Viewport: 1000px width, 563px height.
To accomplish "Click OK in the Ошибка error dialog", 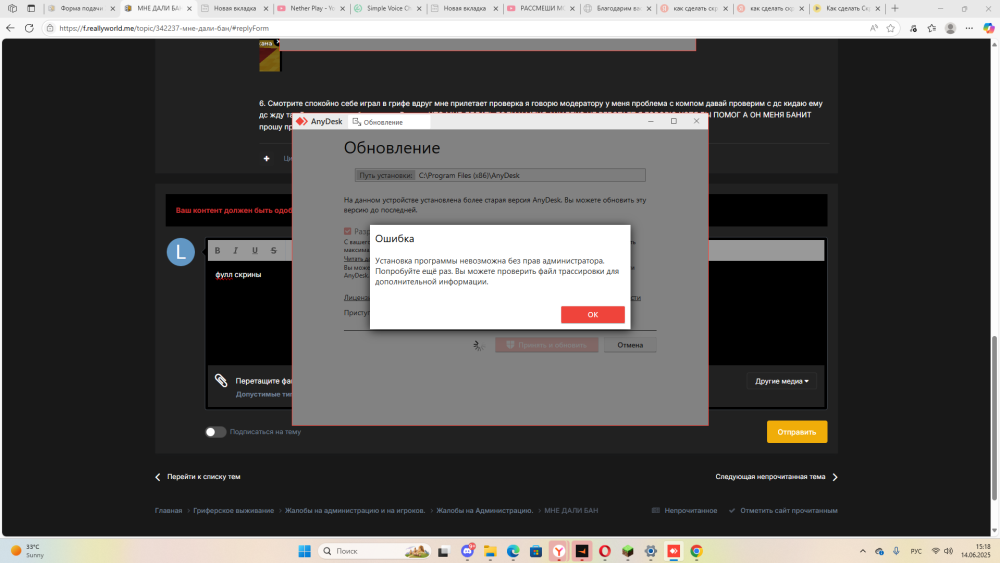I will (592, 314).
